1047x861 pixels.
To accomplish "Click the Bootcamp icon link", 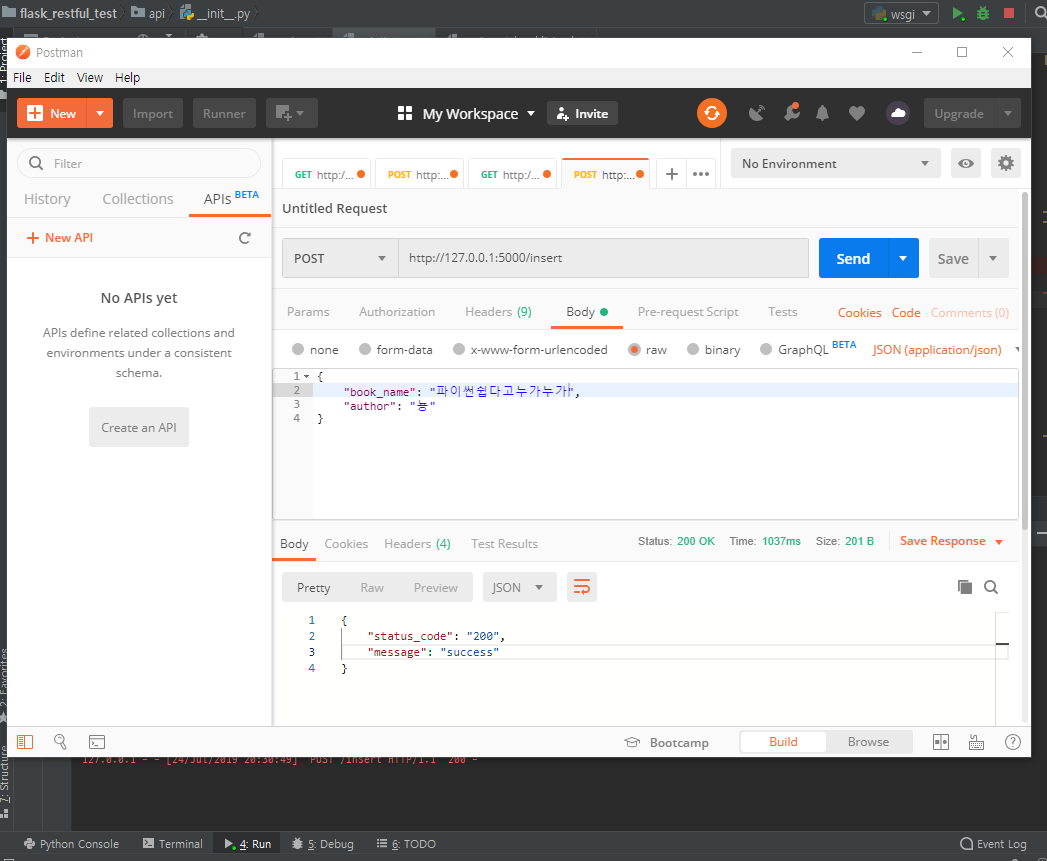I will coord(632,742).
